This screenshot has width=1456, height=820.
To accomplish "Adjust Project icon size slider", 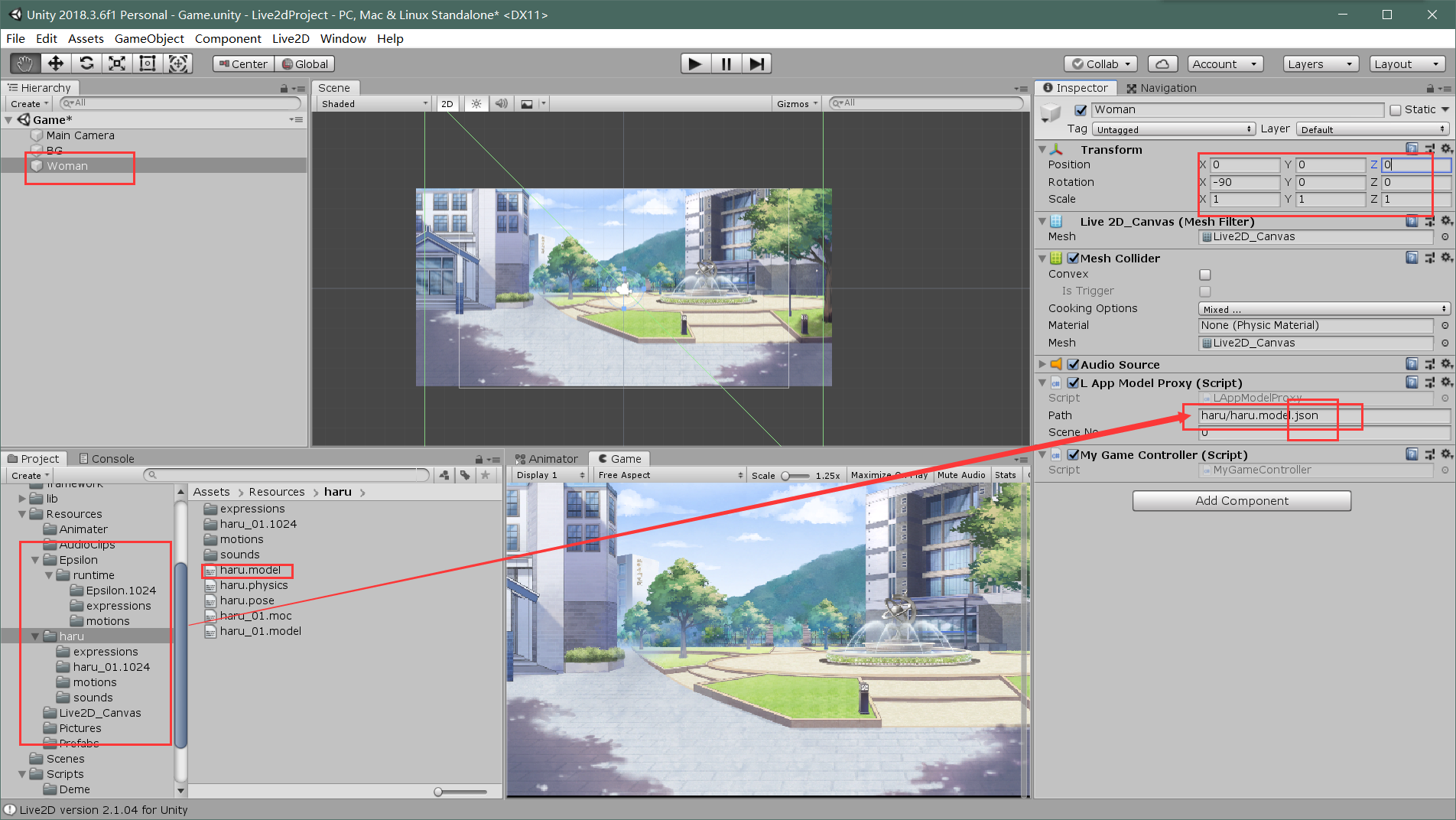I will coord(460,792).
